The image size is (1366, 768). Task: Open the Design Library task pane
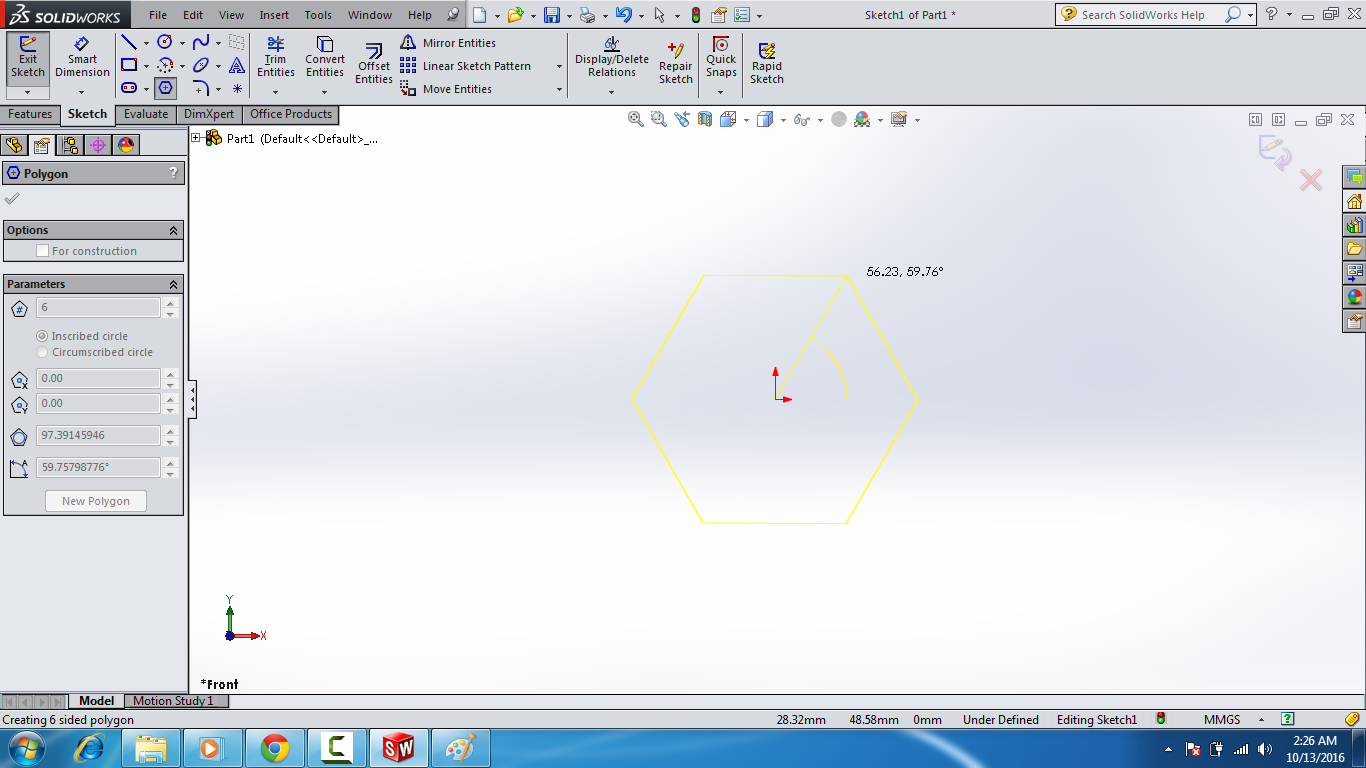tap(1355, 225)
